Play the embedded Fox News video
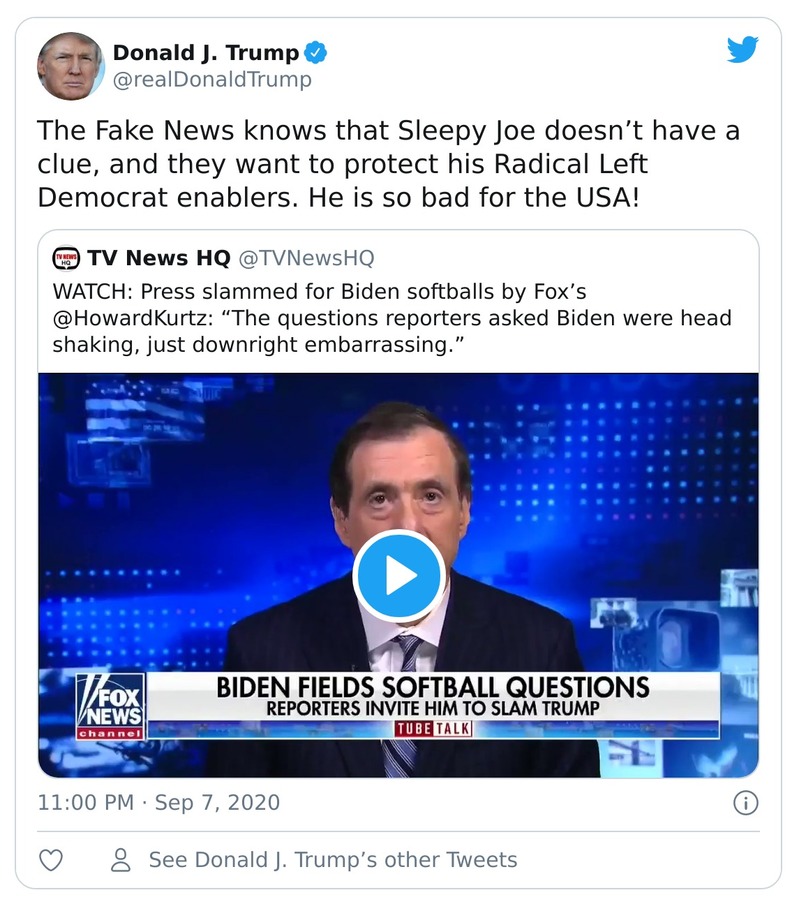Image resolution: width=799 pixels, height=911 pixels. coord(398,575)
